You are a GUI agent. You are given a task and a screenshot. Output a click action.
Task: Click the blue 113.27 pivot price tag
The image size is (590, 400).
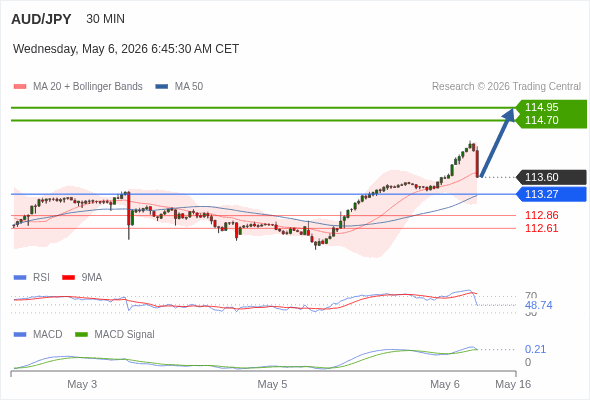pyautogui.click(x=552, y=194)
